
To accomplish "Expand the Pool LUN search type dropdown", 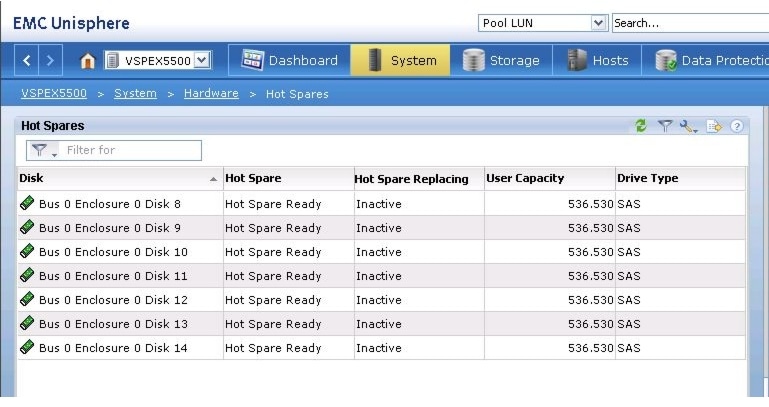I will (x=598, y=23).
